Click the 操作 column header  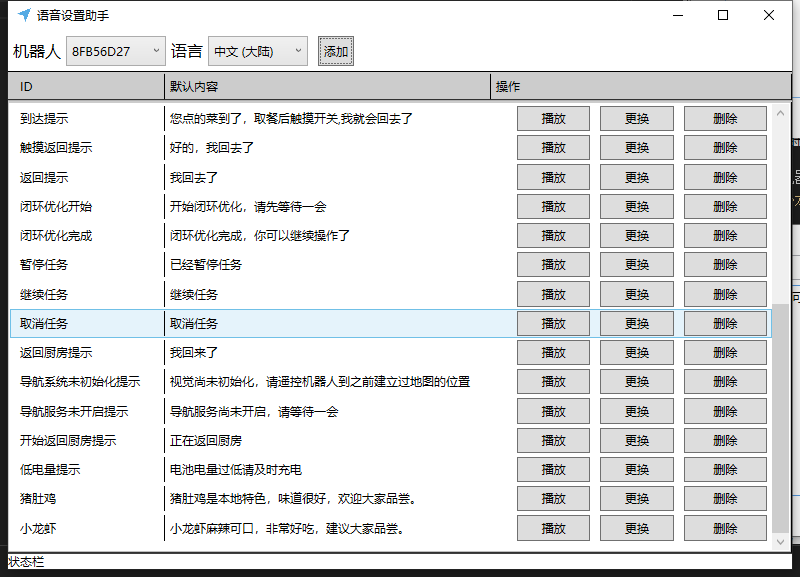pyautogui.click(x=630, y=87)
